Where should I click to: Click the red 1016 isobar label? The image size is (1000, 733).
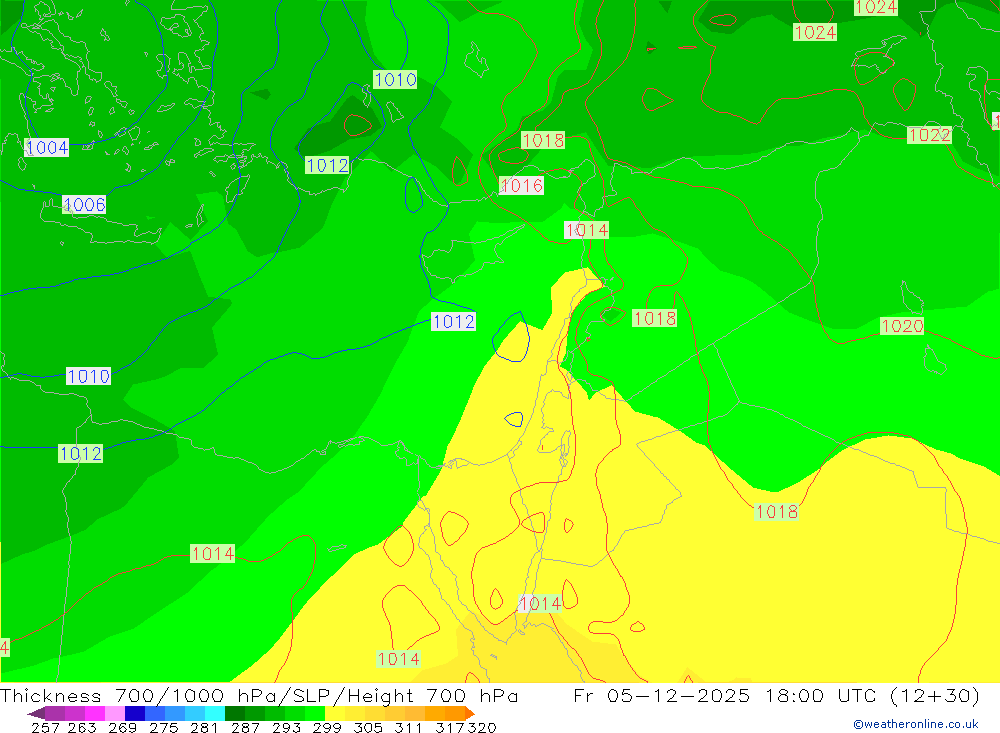(x=522, y=186)
